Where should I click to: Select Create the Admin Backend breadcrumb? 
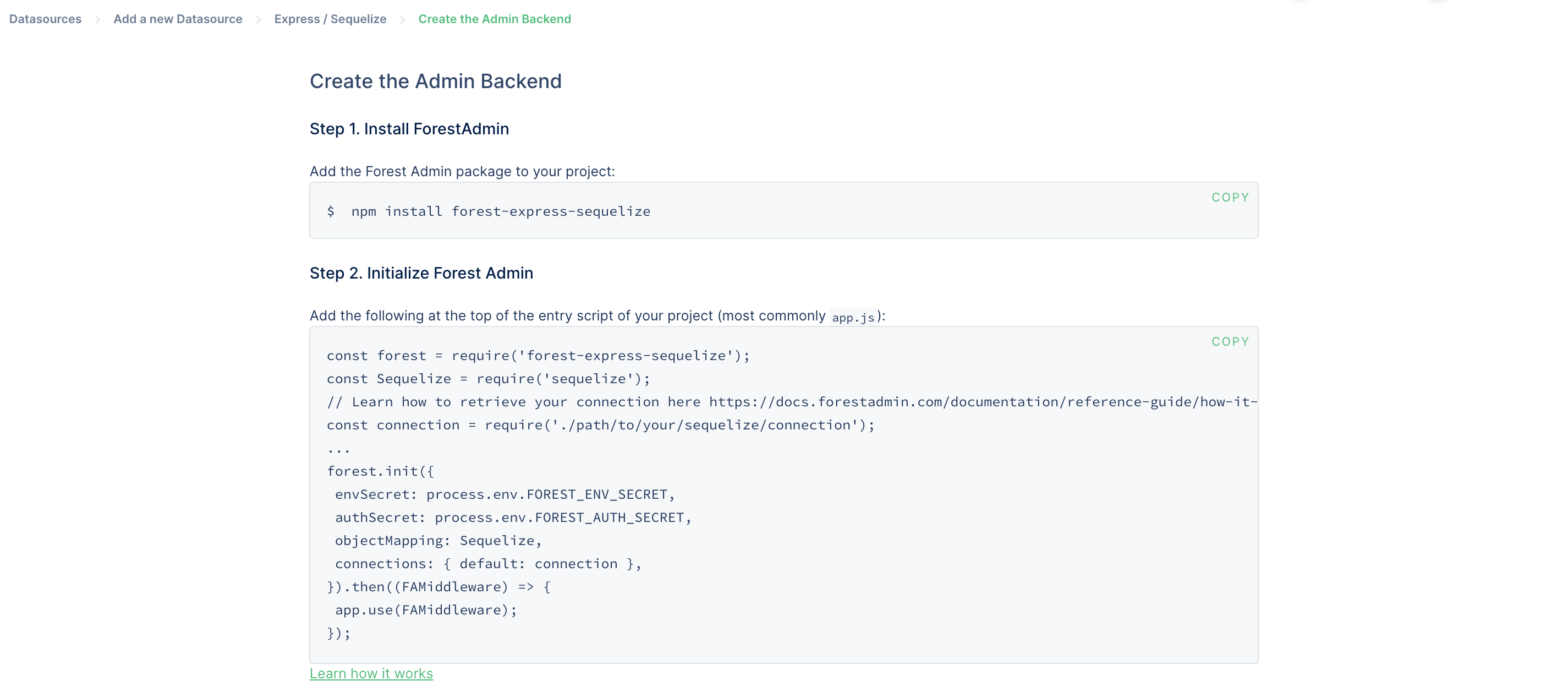click(494, 19)
